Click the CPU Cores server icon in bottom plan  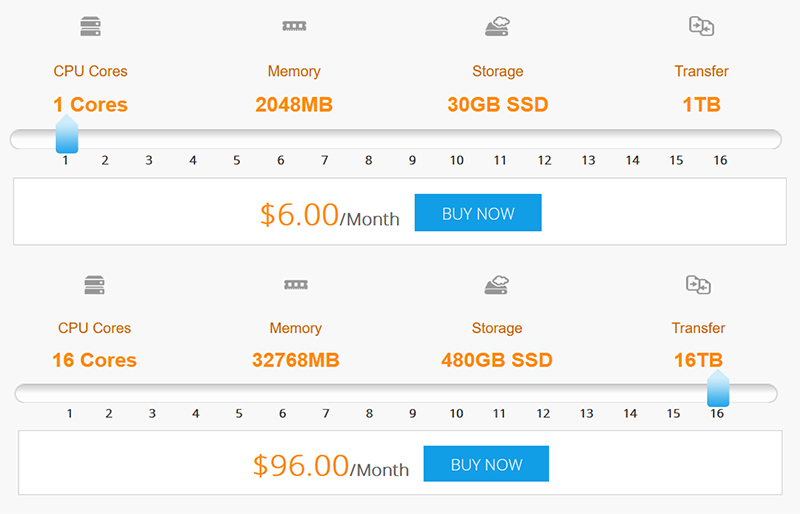pyautogui.click(x=94, y=285)
